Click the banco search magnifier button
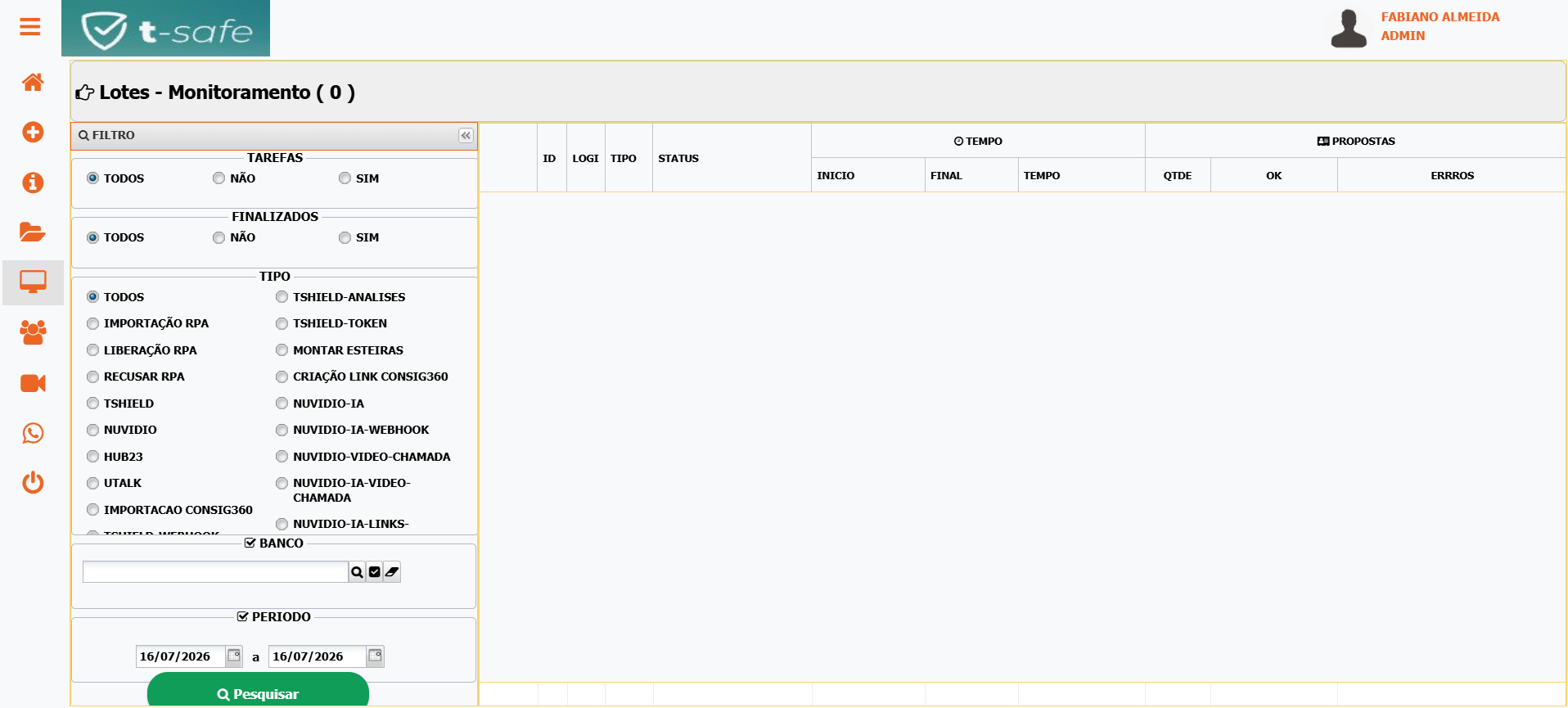The height and width of the screenshot is (708, 1568). coord(357,572)
